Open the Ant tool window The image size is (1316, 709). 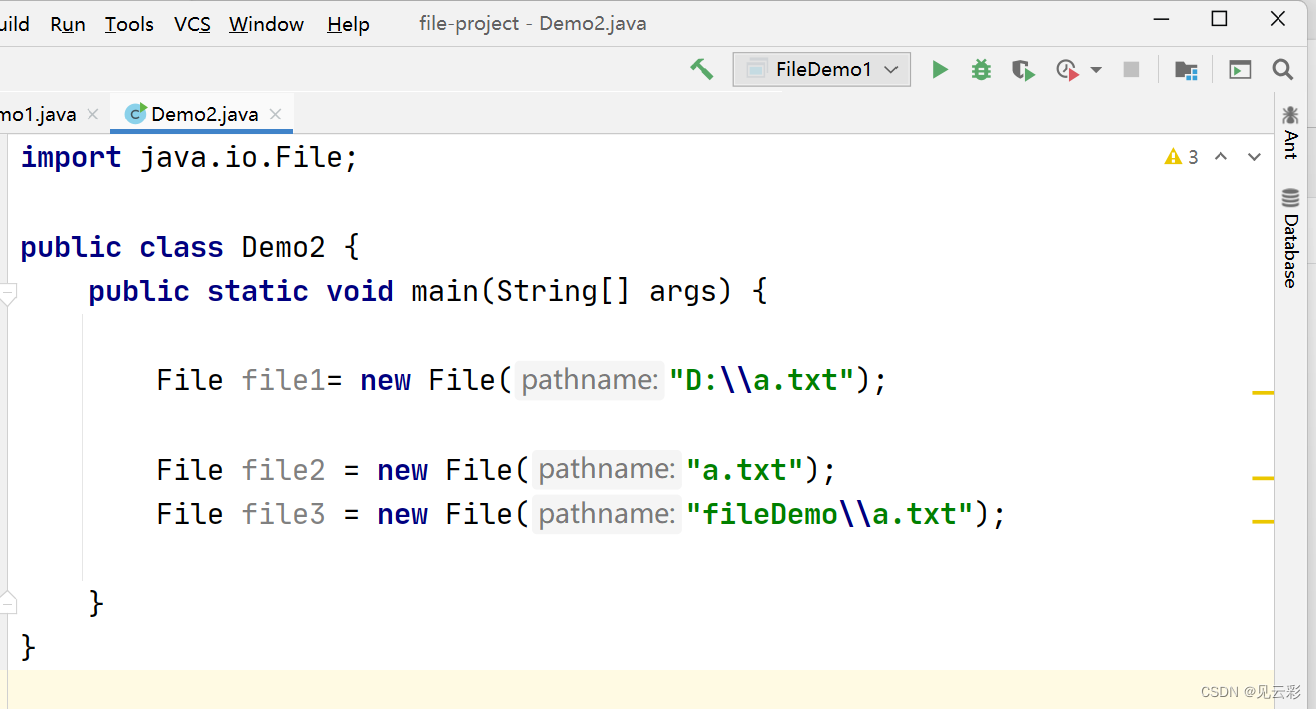[x=1290, y=133]
